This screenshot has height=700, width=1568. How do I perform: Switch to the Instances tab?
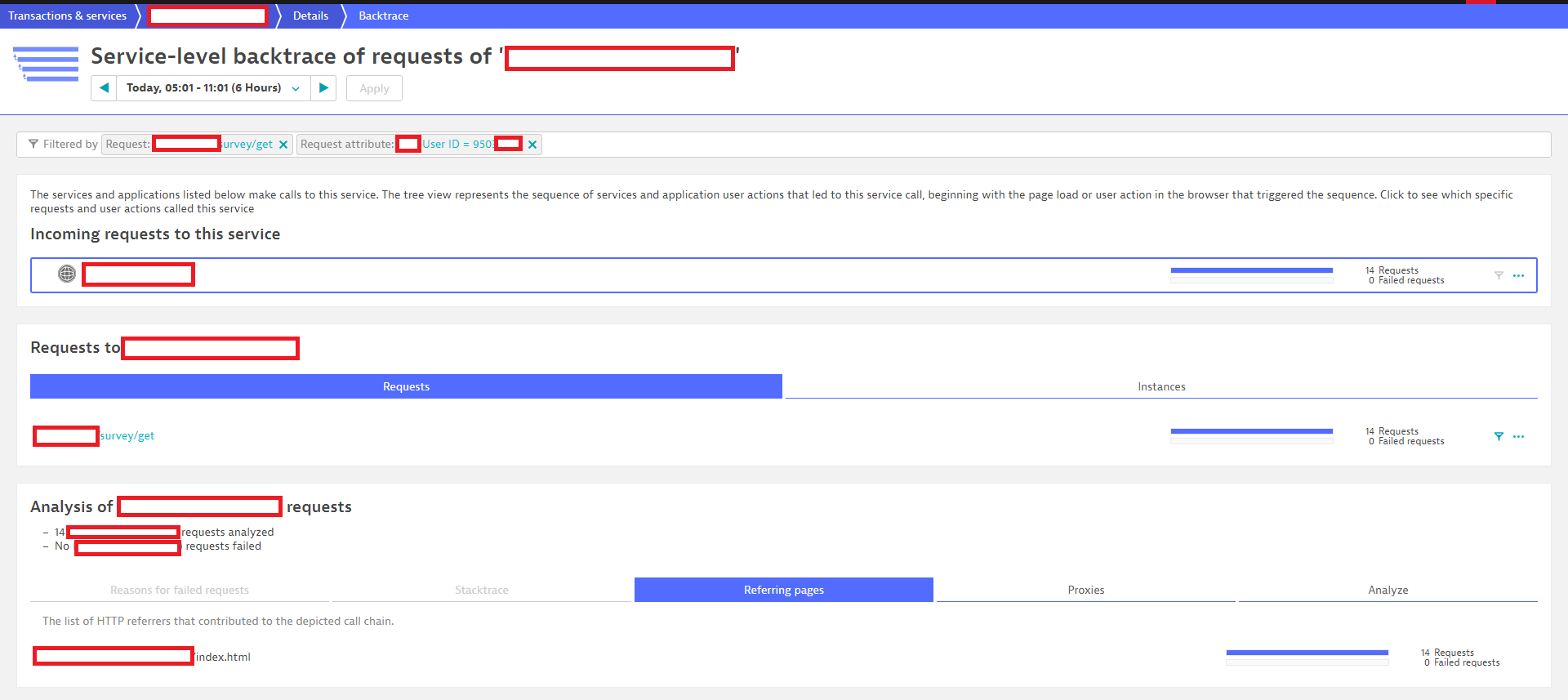1160,386
